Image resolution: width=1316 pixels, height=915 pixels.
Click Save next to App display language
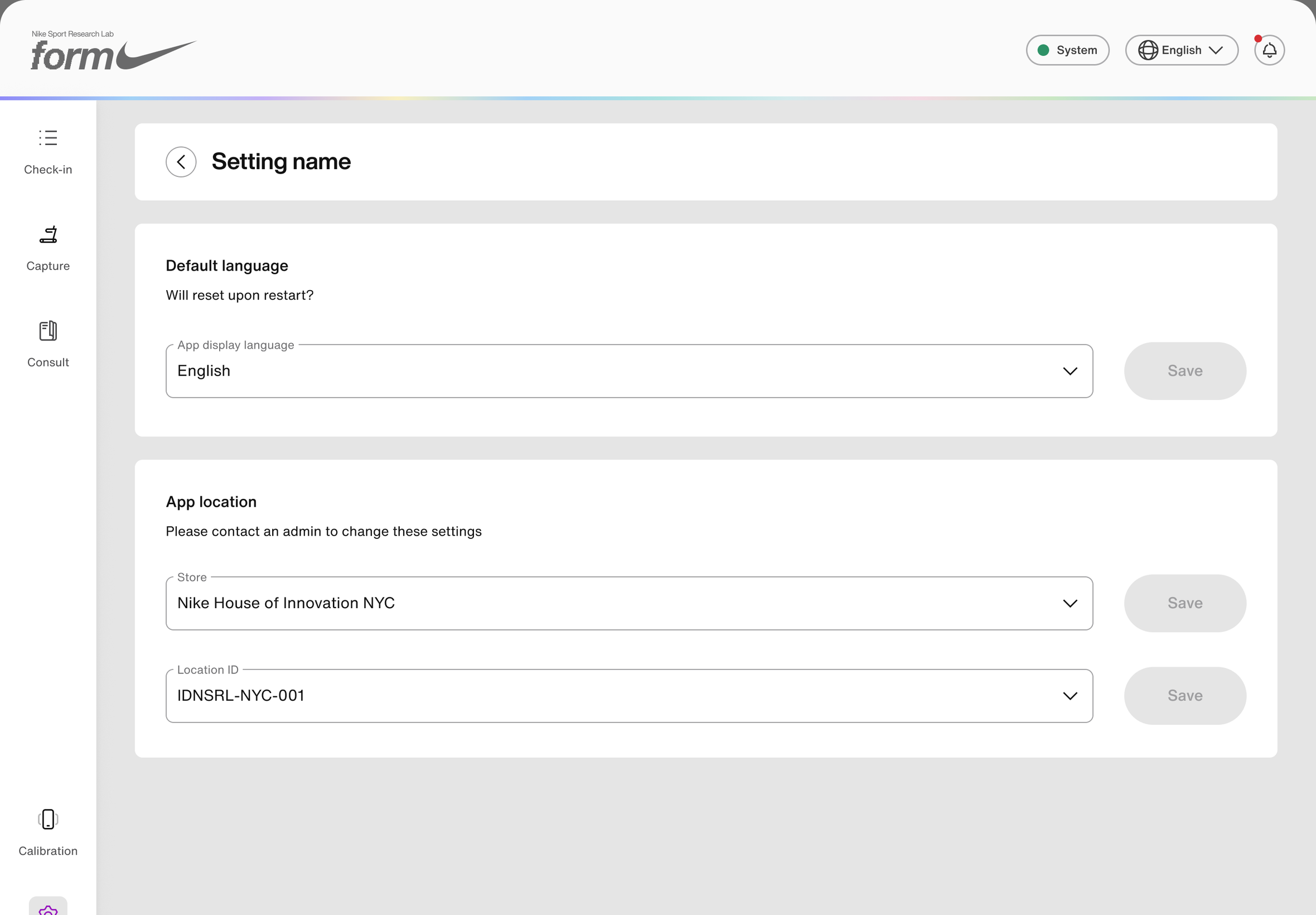[x=1185, y=371]
